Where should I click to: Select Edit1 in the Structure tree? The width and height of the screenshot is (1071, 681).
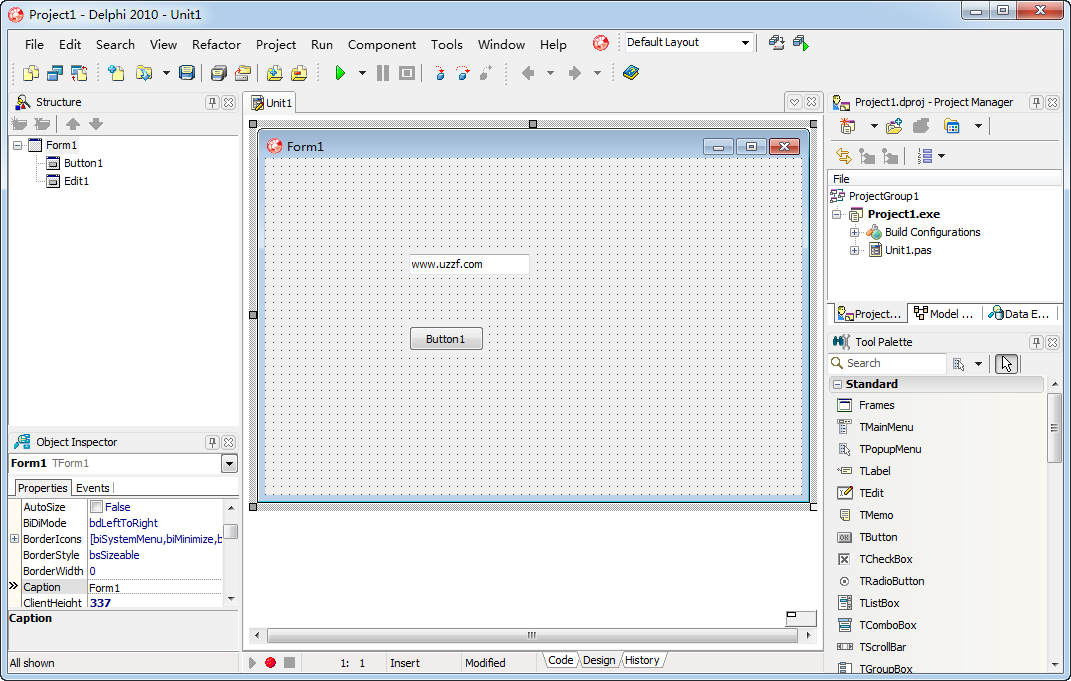[x=76, y=182]
